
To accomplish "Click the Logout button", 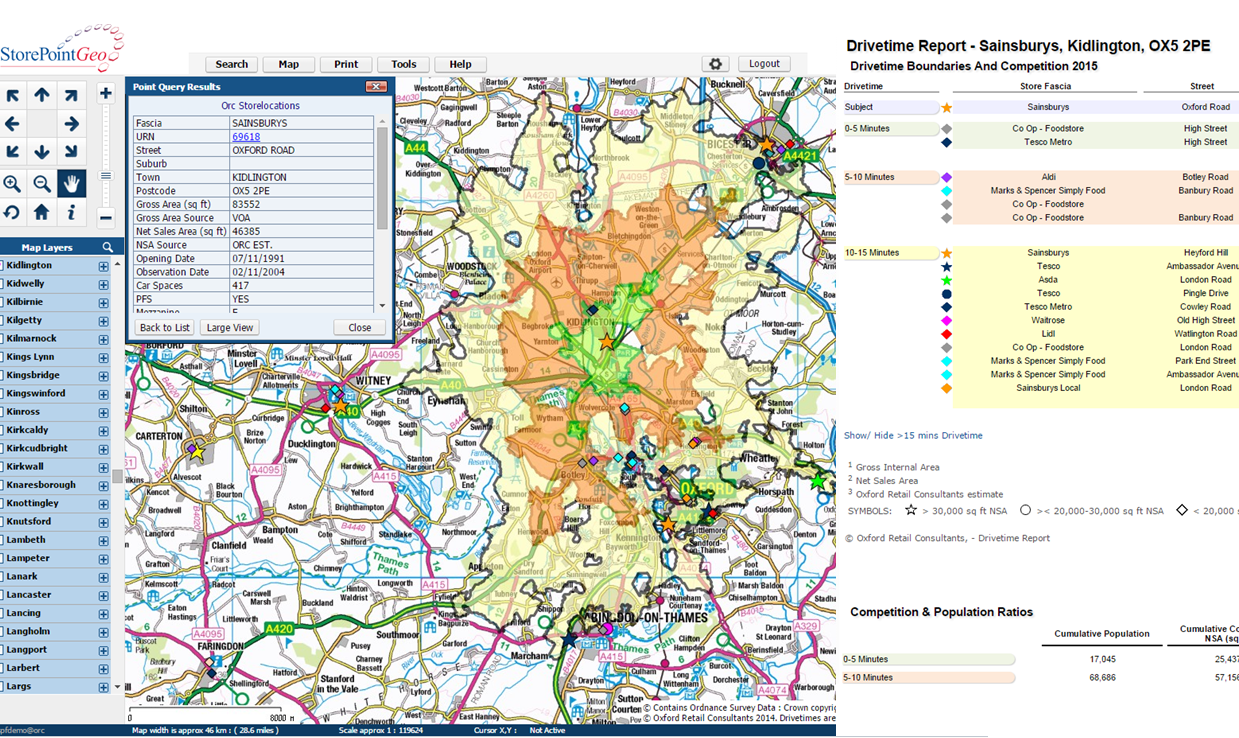I will click(x=765, y=64).
